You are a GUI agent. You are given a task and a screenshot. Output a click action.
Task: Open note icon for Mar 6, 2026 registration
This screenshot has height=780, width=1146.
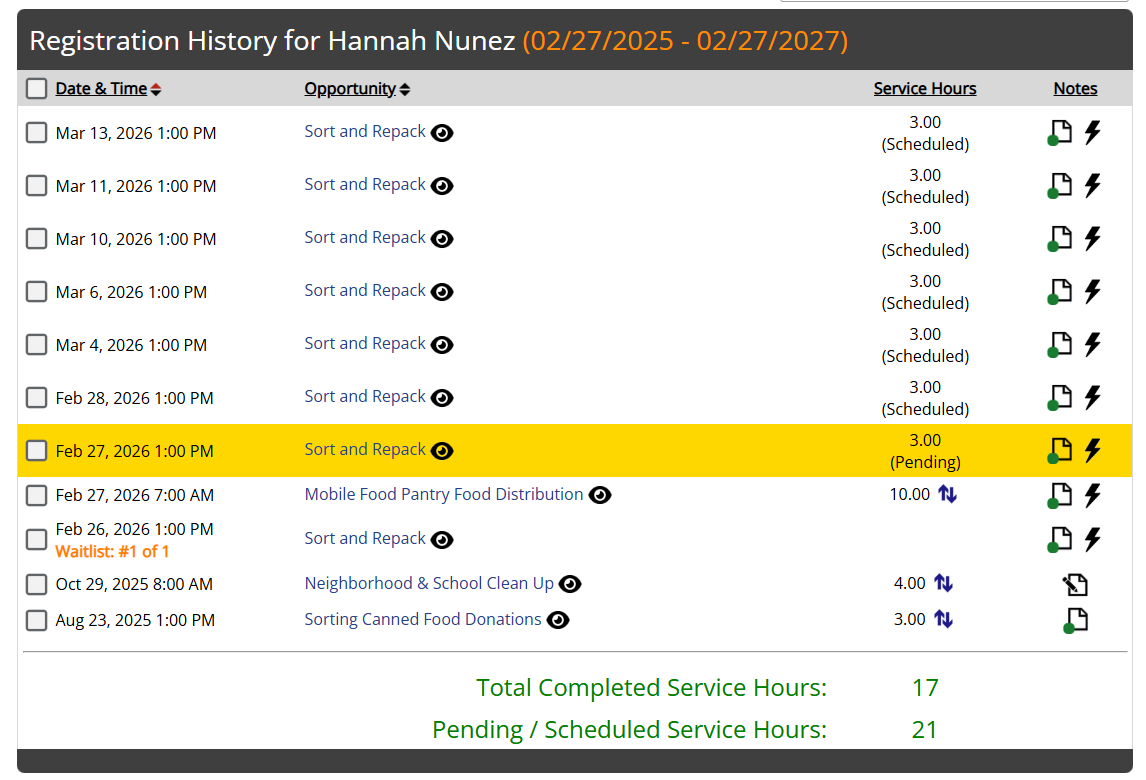[x=1060, y=292]
